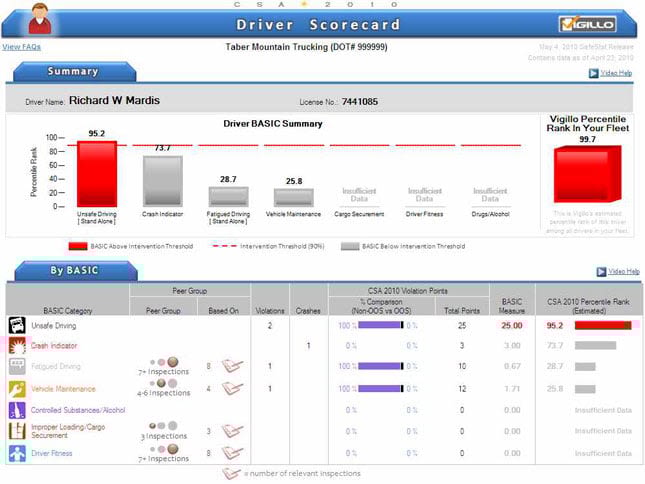This screenshot has height=484, width=645.
Task: Open the Summary section Video Help link
Action: click(616, 73)
